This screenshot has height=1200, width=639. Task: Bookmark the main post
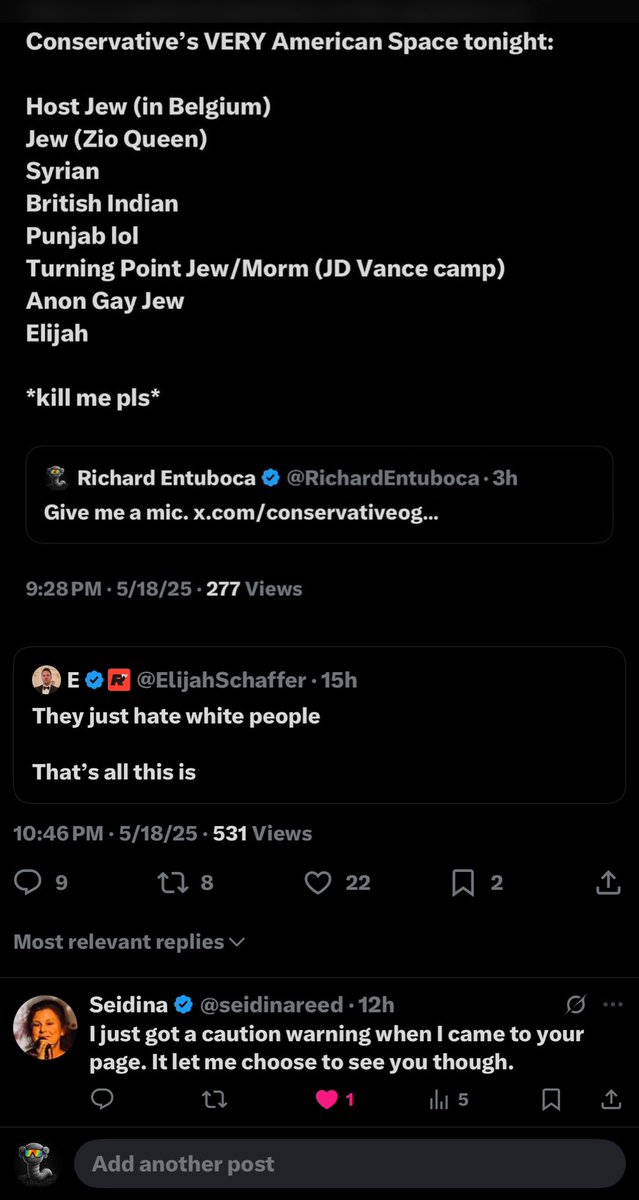[x=463, y=882]
